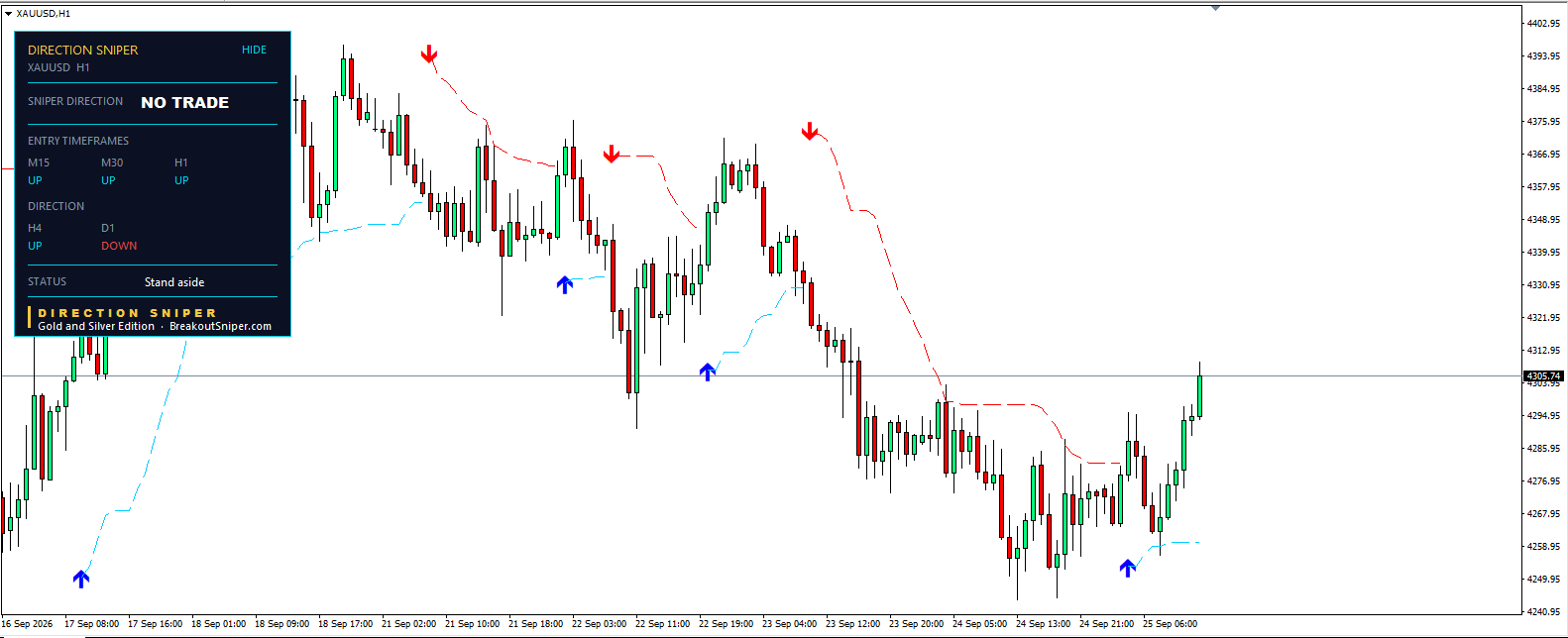1568x638 pixels.
Task: Click the D1 direction timeframe label
Action: pyautogui.click(x=108, y=228)
